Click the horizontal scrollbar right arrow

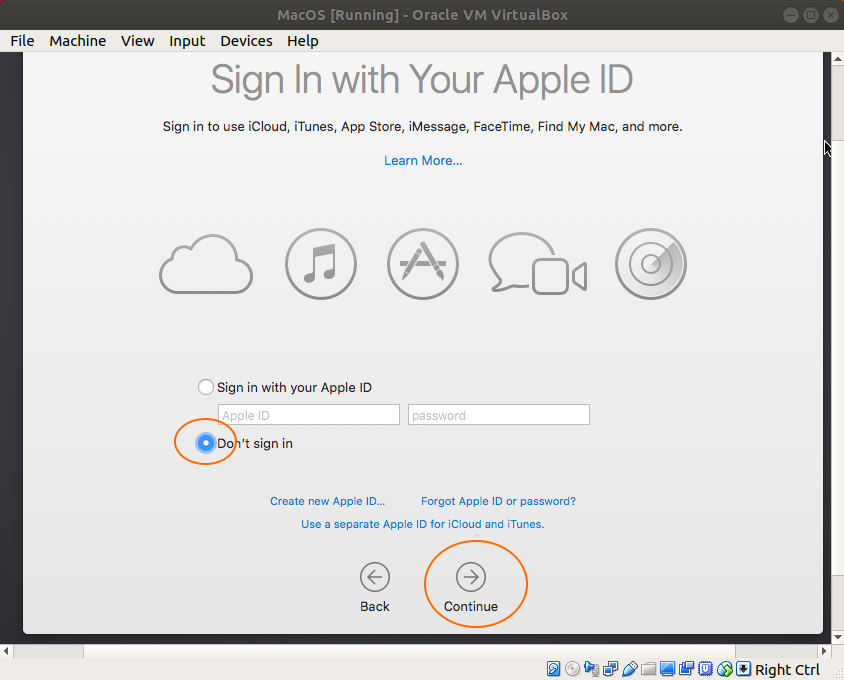pyautogui.click(x=824, y=651)
